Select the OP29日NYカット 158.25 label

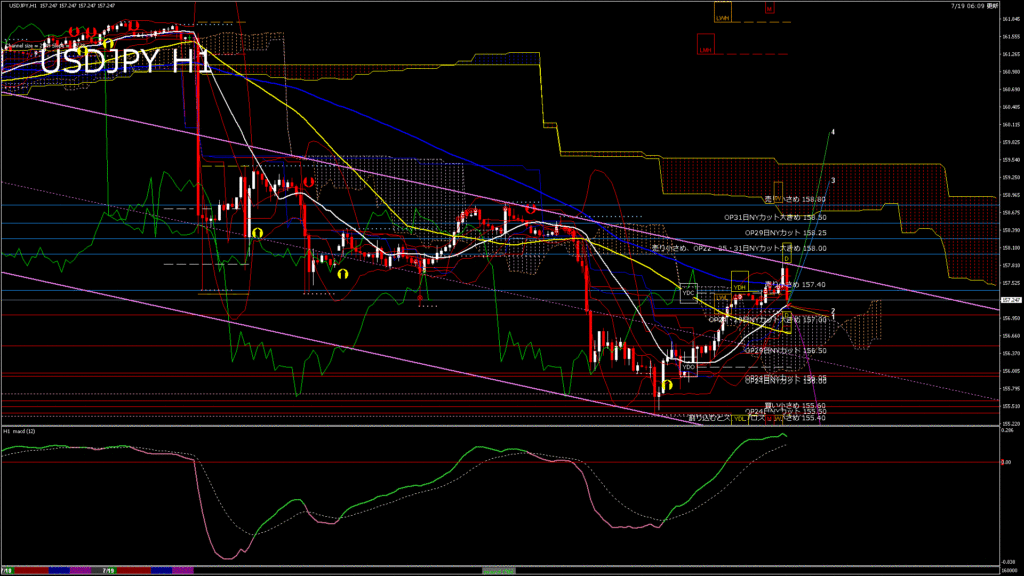(x=786, y=232)
